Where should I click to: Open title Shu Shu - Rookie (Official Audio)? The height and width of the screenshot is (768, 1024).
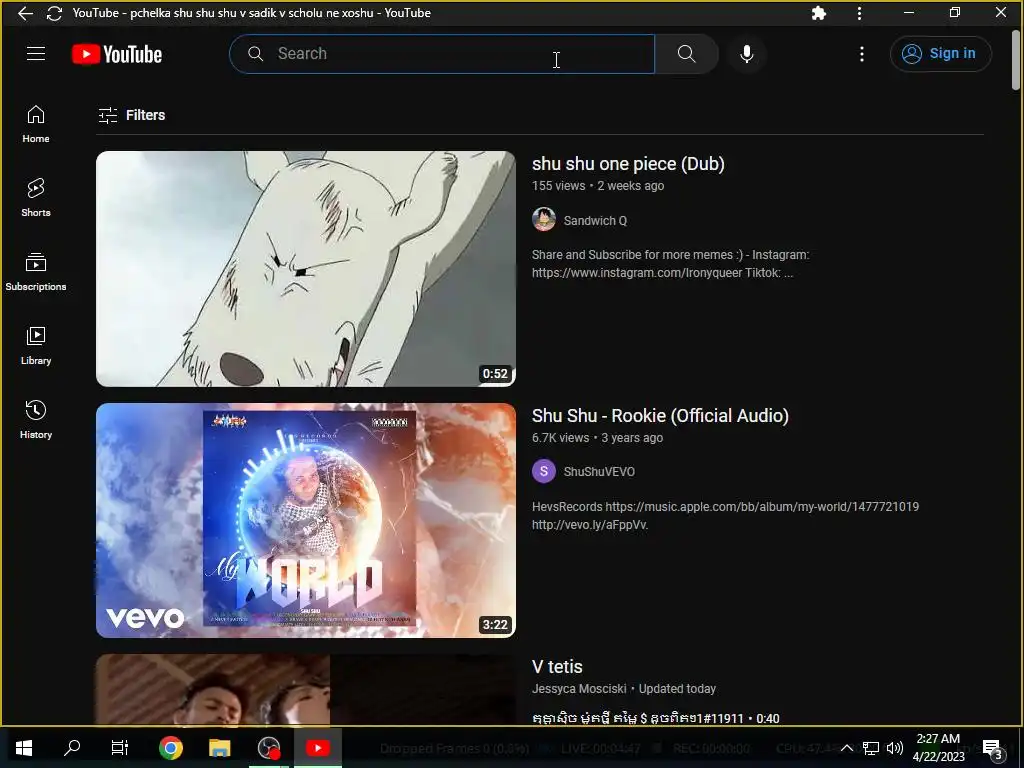(x=660, y=415)
